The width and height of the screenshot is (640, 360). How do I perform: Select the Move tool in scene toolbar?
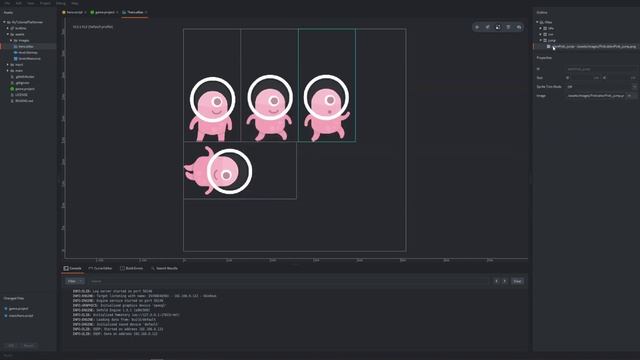tap(477, 27)
